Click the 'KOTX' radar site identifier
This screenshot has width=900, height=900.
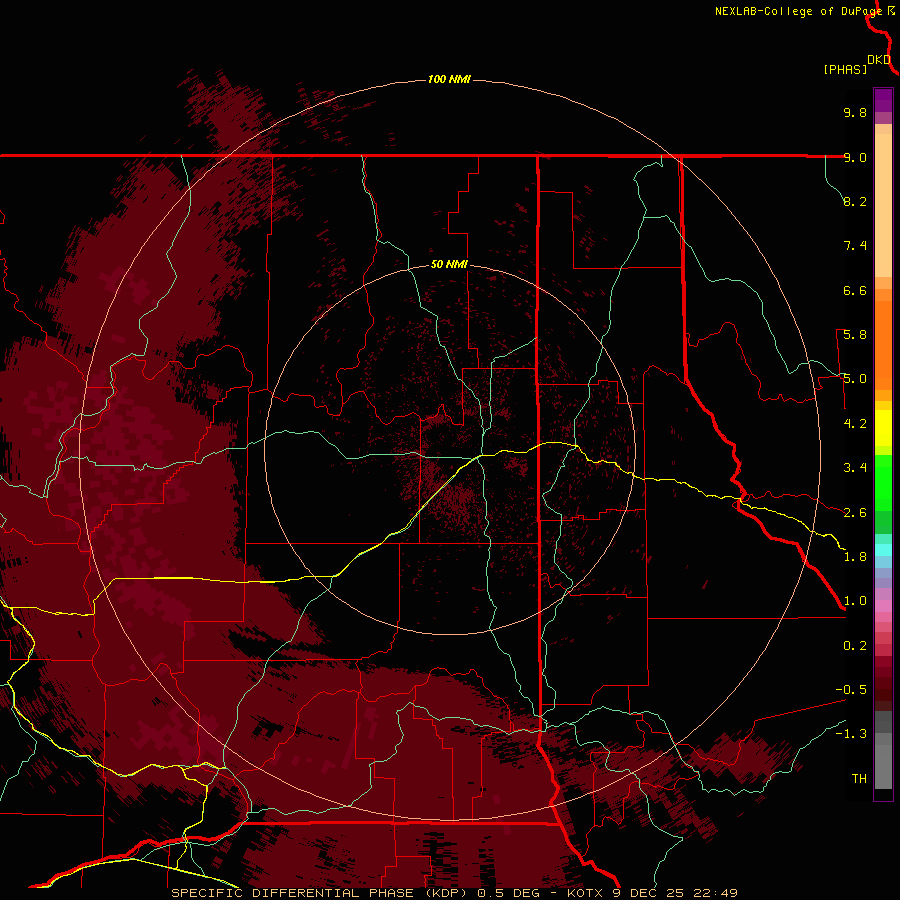584,893
